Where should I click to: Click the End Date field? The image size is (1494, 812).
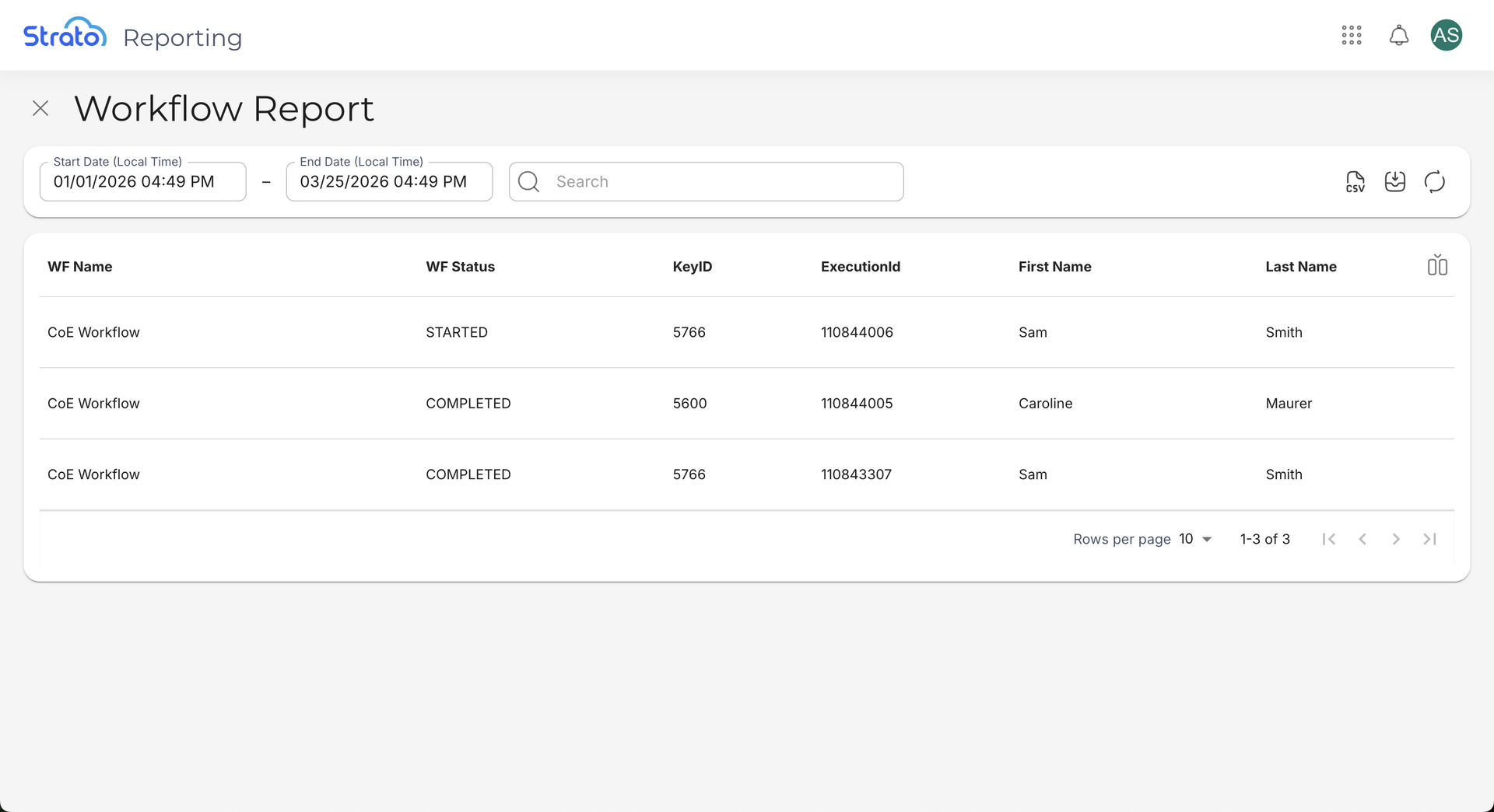(x=389, y=182)
